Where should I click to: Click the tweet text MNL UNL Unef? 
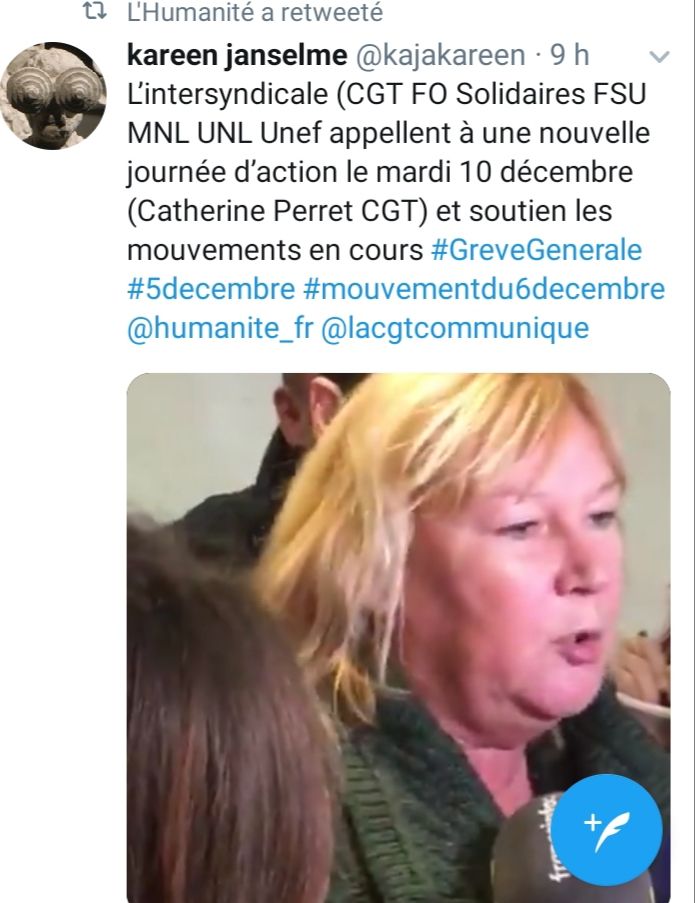click(225, 134)
